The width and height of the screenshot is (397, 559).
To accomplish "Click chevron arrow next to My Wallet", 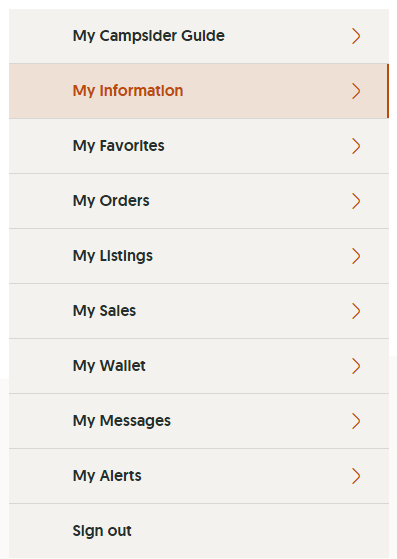I will click(356, 366).
